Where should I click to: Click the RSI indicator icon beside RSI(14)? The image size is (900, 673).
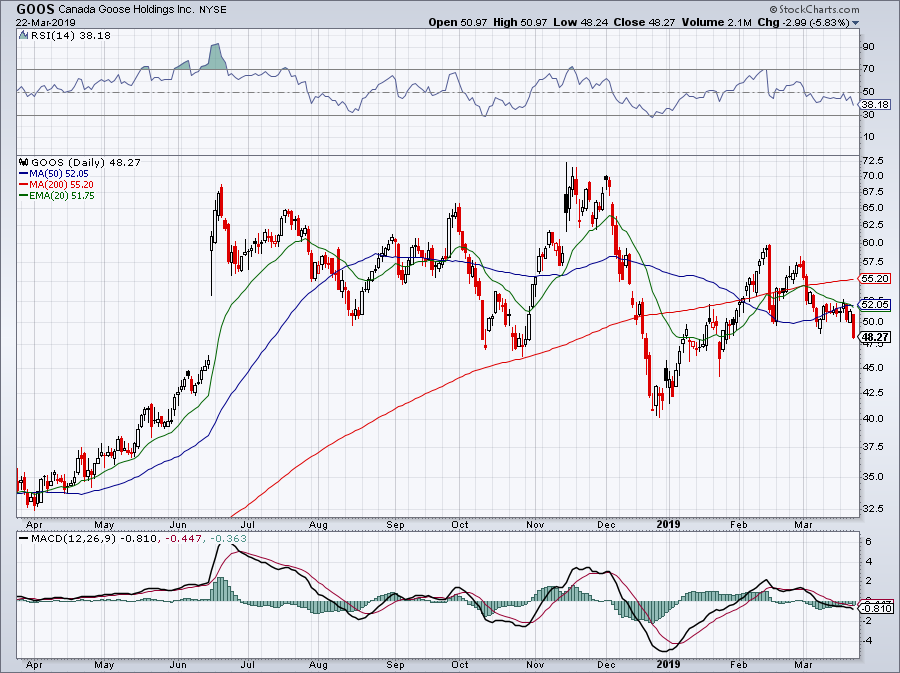click(24, 35)
